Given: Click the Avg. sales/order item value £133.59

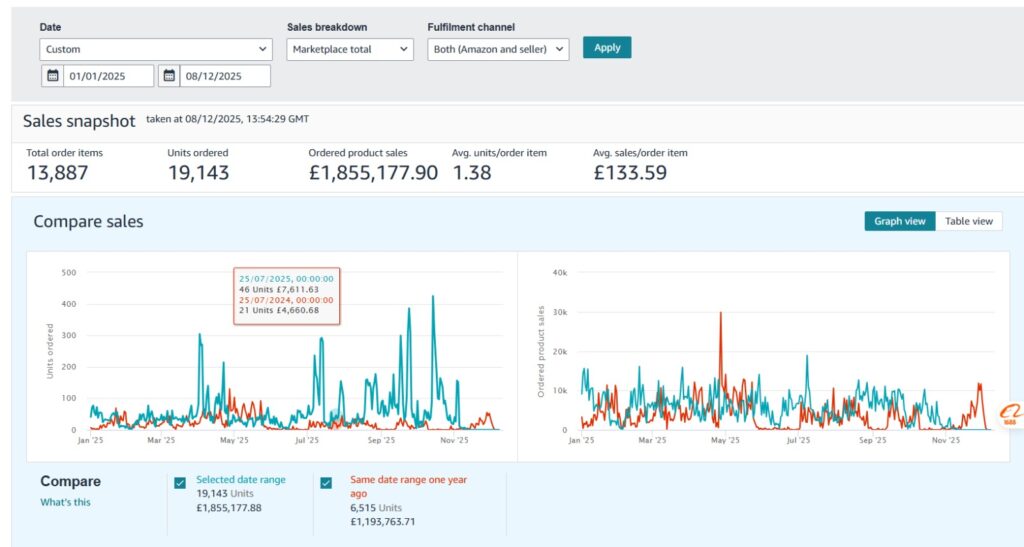Looking at the screenshot, I should [629, 173].
